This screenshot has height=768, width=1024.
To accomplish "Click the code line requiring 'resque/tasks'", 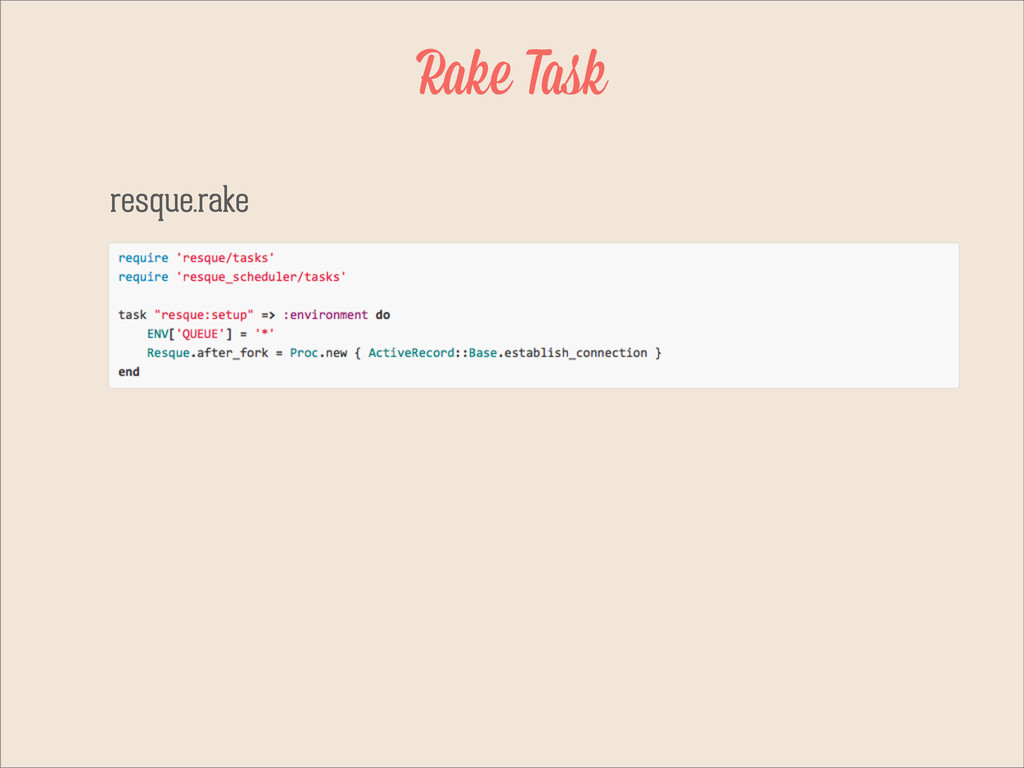I will tap(197, 258).
